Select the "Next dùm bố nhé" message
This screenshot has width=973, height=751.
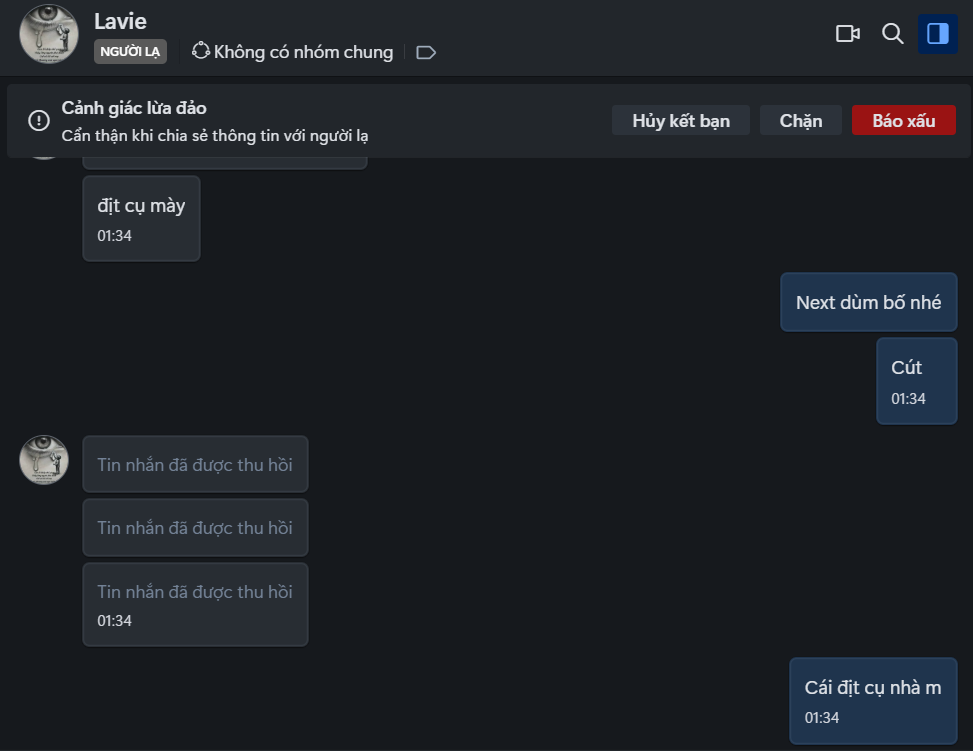click(x=868, y=302)
